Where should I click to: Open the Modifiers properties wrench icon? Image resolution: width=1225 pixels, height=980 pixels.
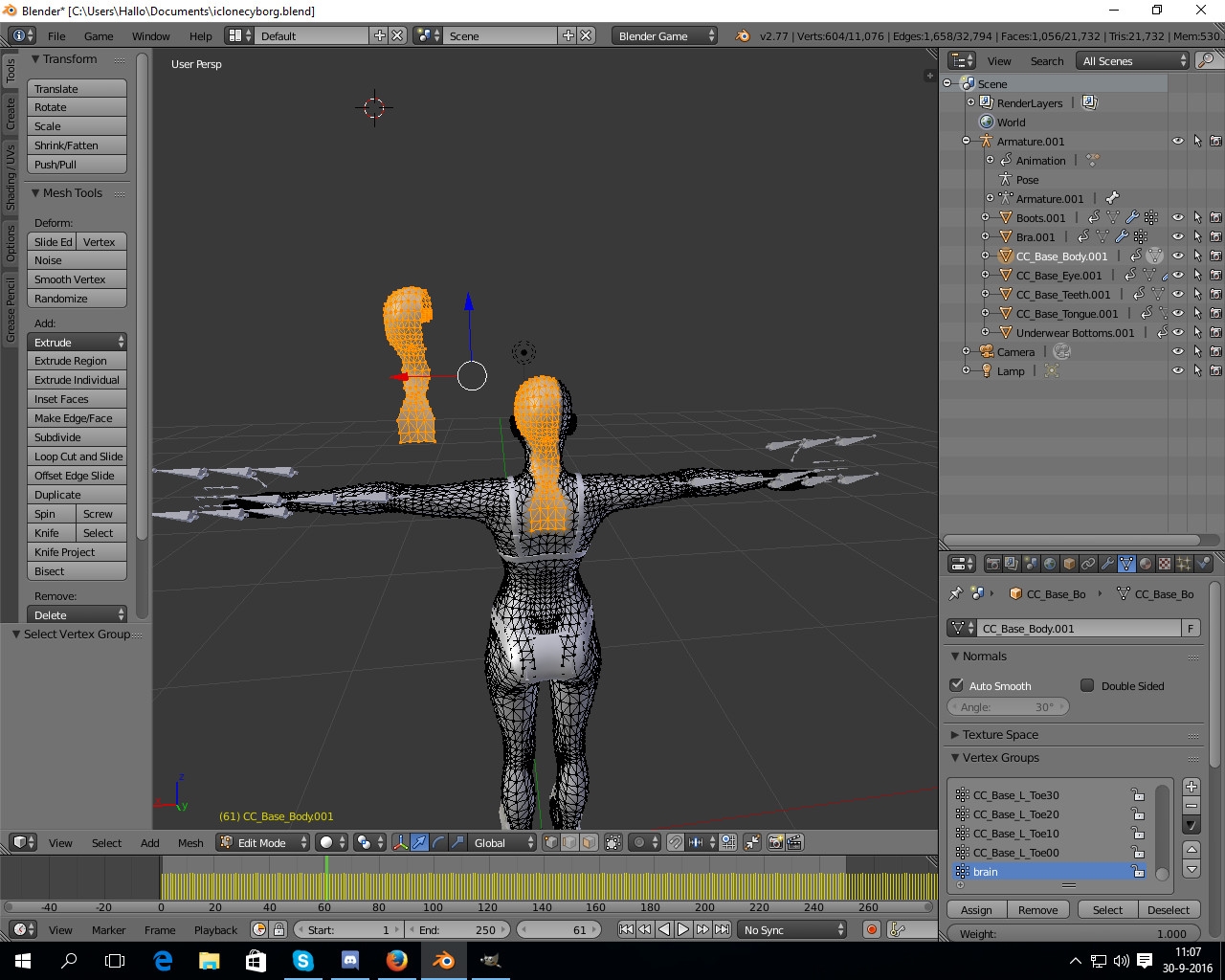[1107, 564]
